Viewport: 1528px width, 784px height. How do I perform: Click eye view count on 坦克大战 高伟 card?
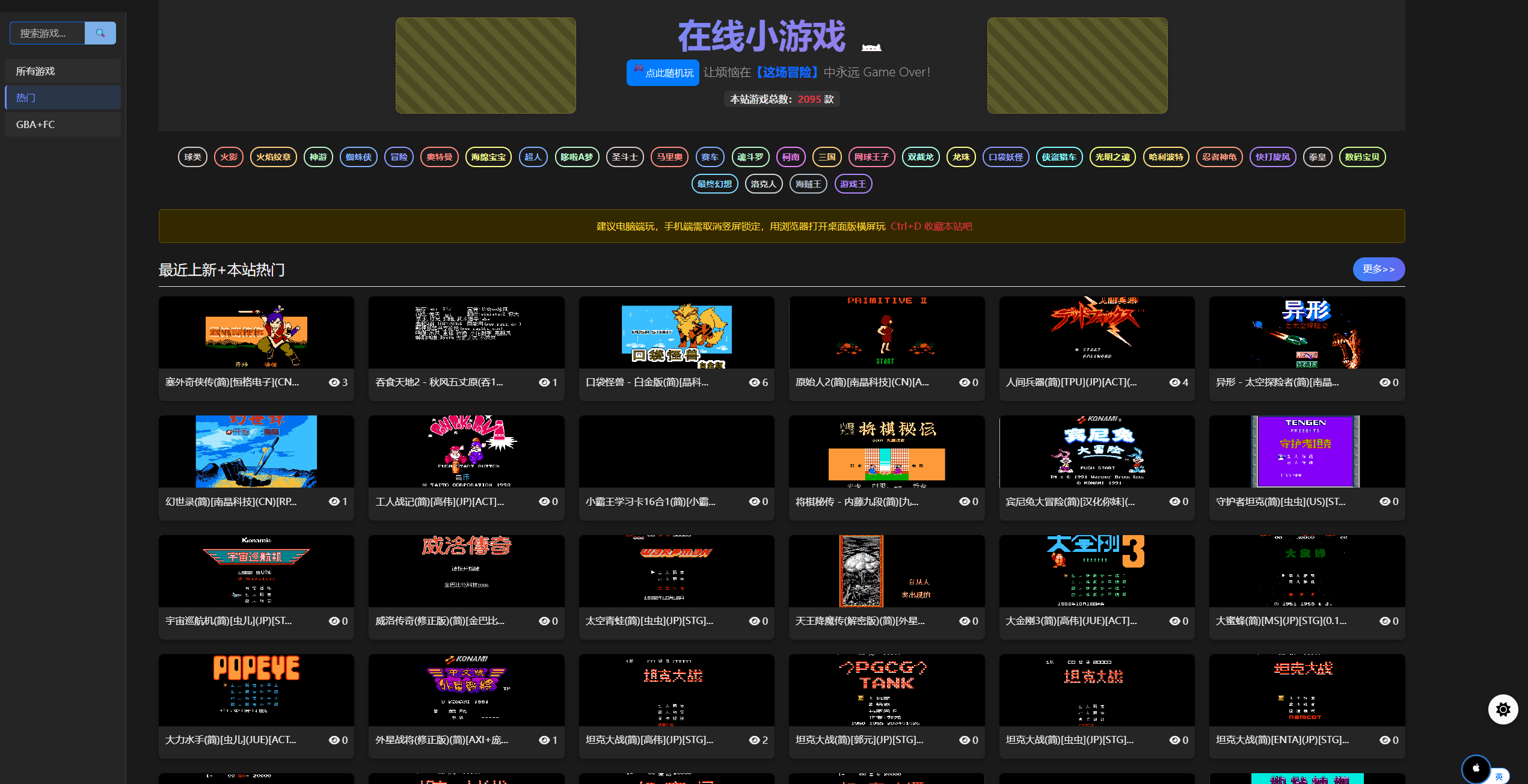click(758, 740)
